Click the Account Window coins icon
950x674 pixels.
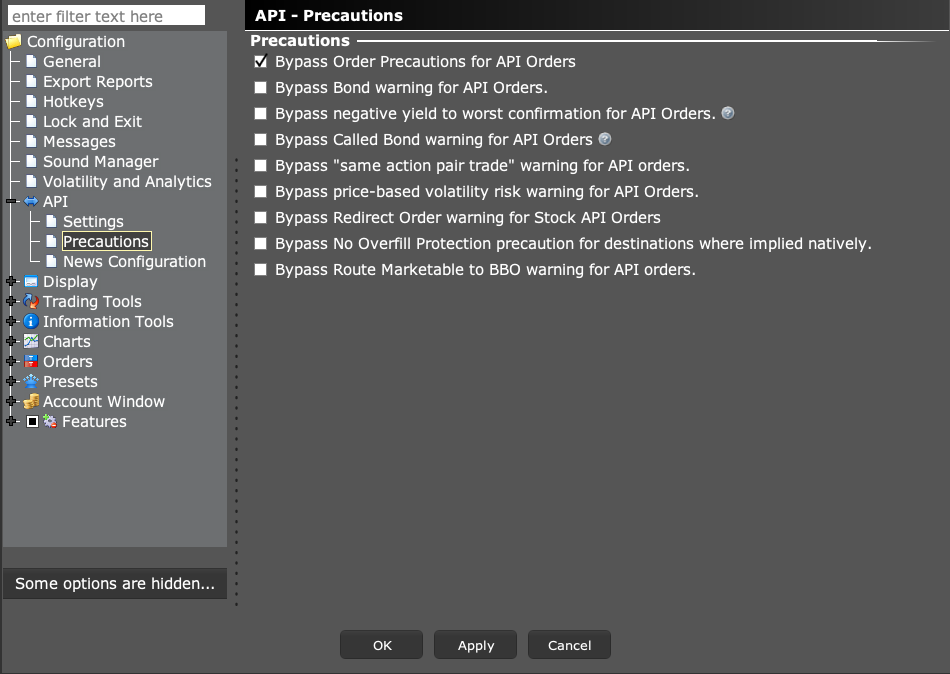tap(31, 401)
